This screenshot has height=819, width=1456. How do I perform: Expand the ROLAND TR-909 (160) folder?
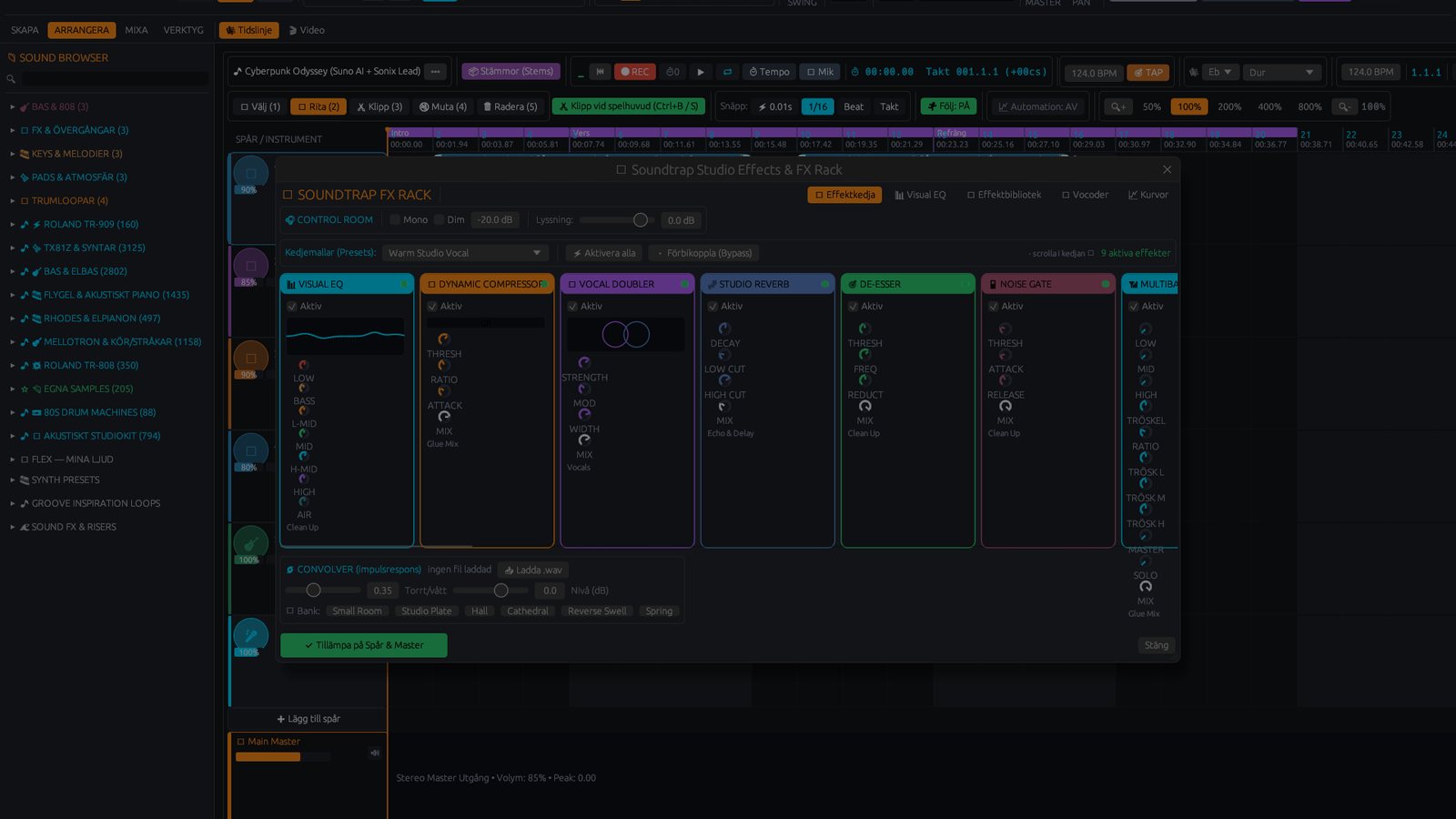pos(13,224)
